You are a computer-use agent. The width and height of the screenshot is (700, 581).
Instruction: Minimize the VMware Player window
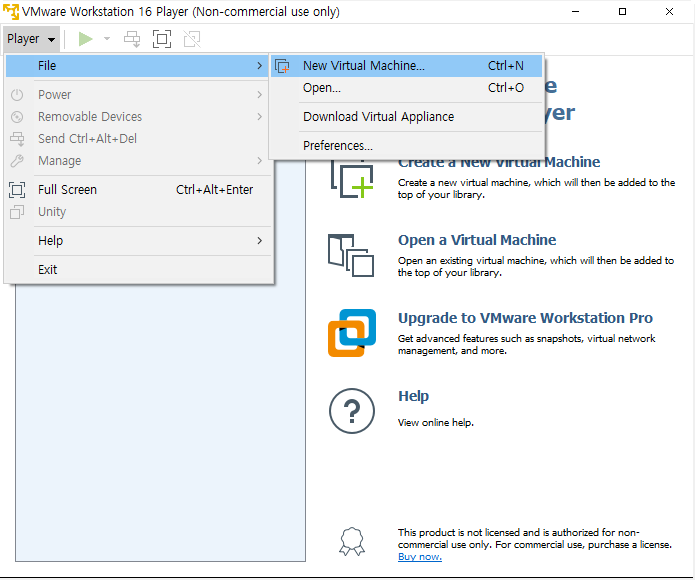[x=575, y=12]
